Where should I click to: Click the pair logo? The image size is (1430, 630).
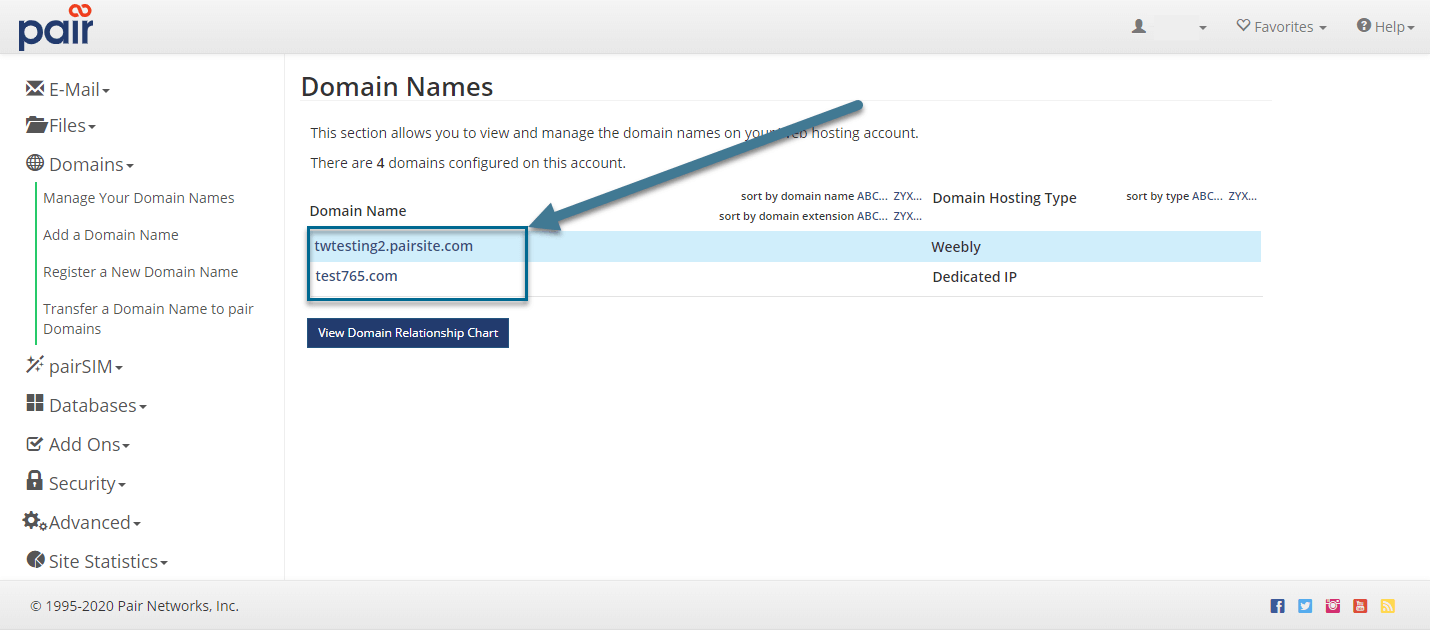55,27
